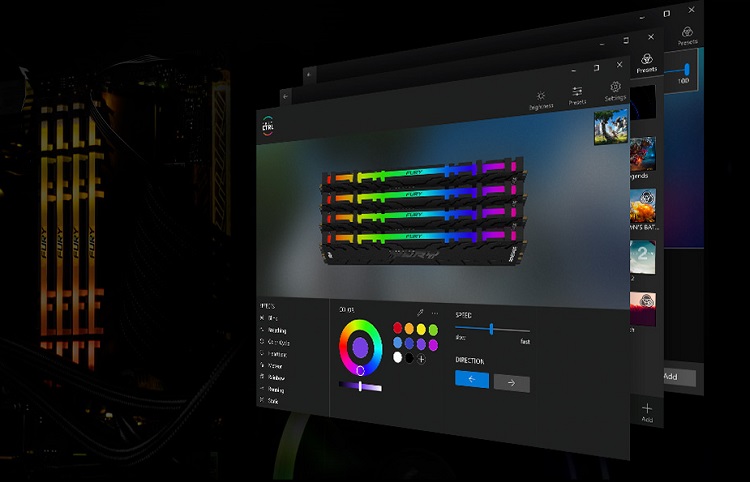Select the Static effect
The height and width of the screenshot is (482, 750).
pos(269,401)
